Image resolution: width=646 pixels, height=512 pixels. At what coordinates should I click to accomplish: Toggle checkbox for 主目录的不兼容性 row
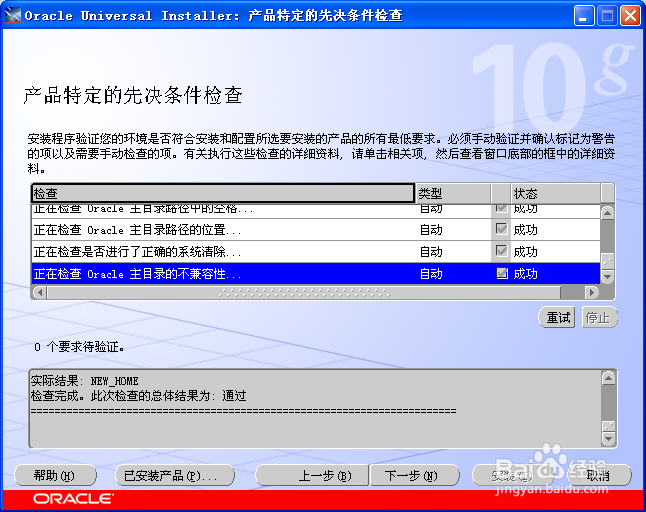tap(501, 273)
